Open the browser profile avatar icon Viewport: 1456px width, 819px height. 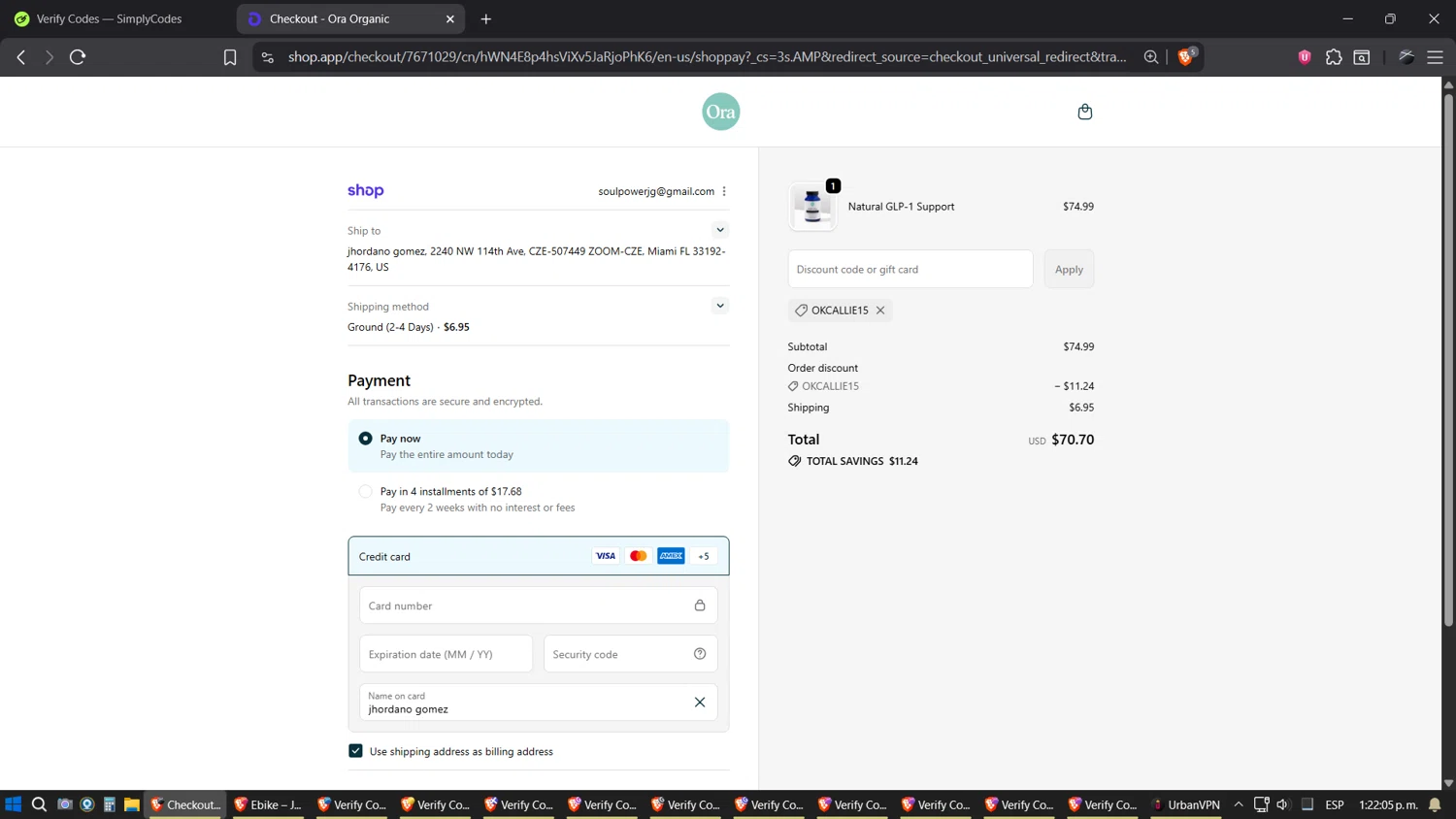click(1406, 57)
